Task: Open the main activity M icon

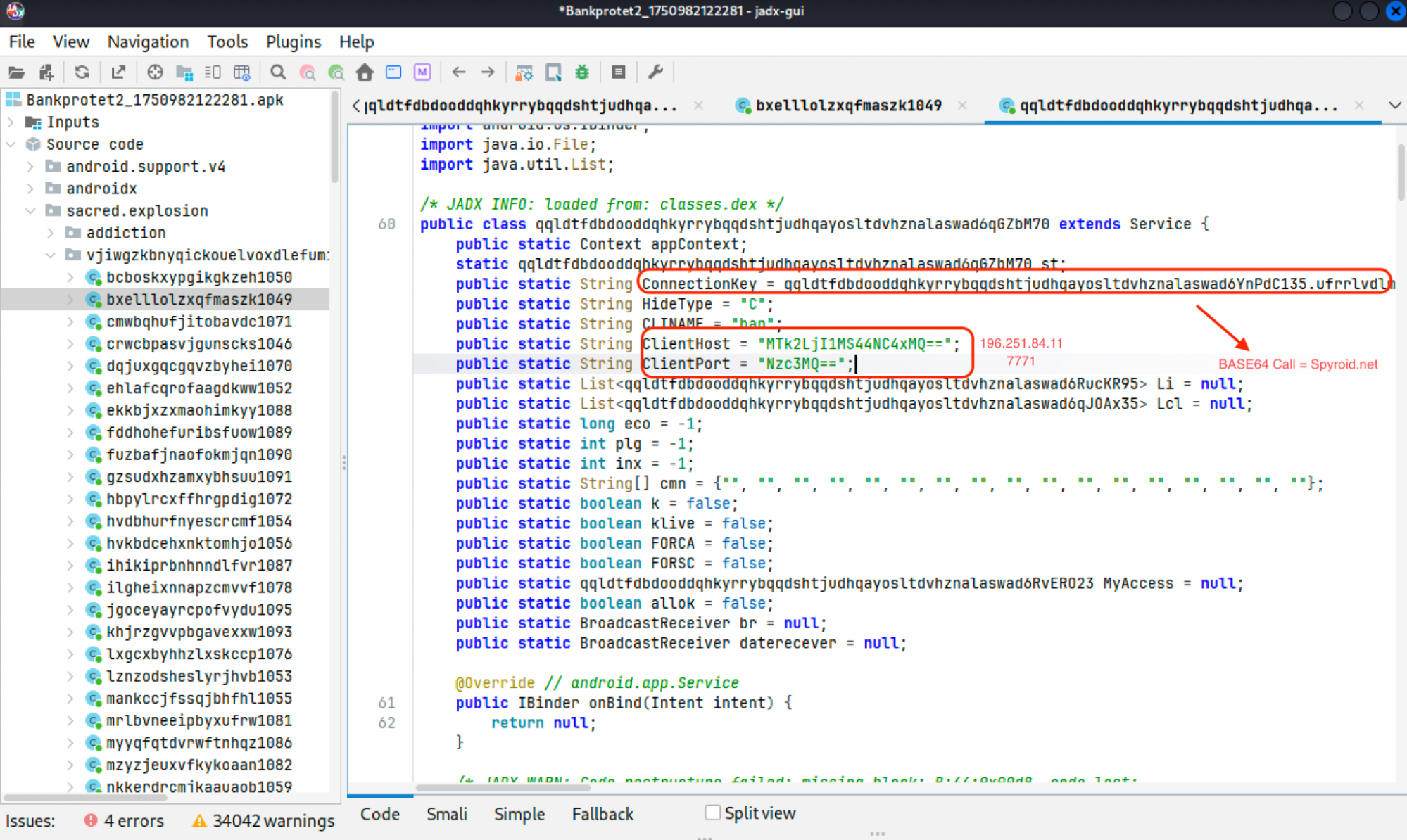Action: point(422,72)
